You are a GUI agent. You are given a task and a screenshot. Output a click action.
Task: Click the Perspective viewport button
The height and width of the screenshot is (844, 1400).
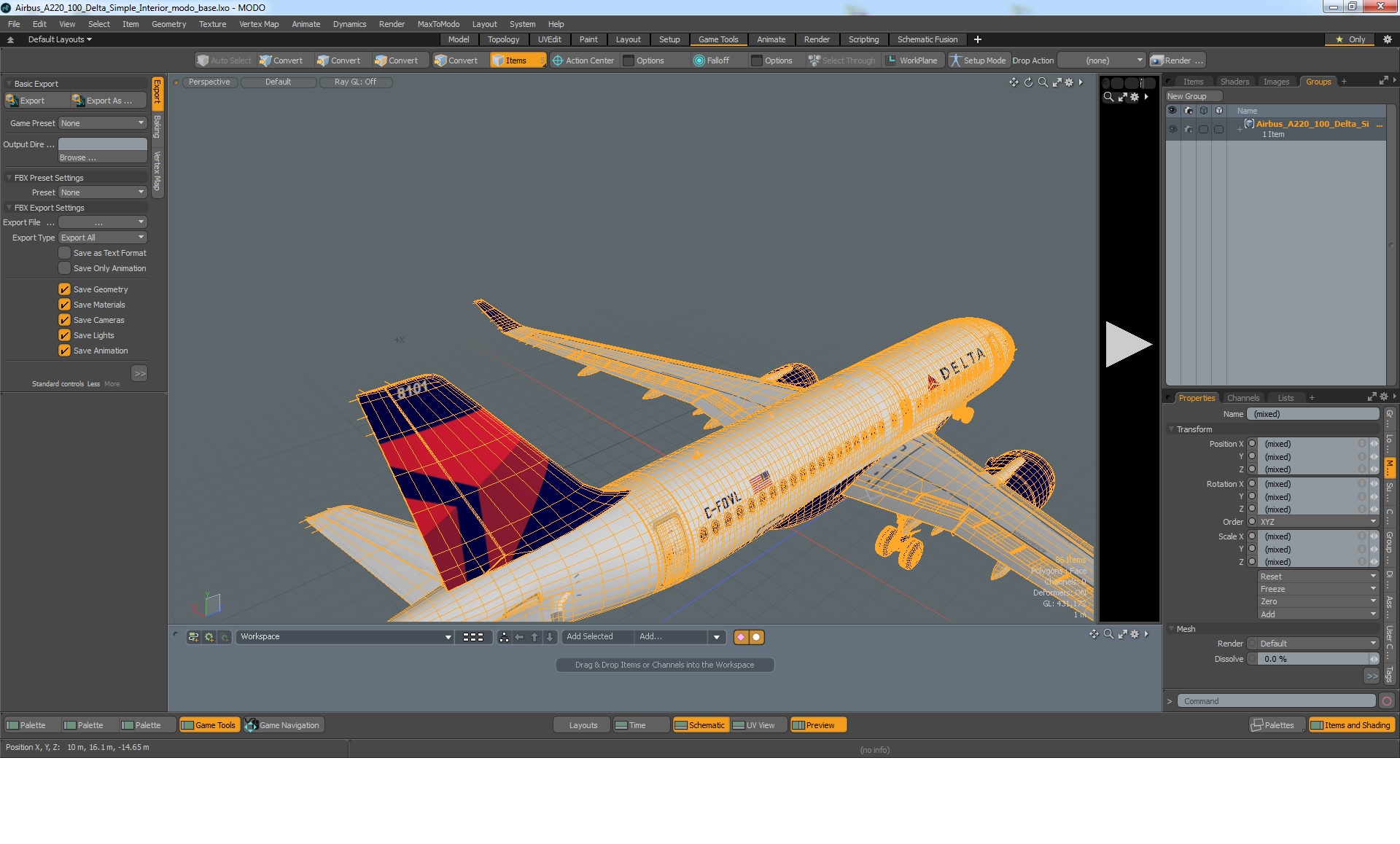click(209, 82)
